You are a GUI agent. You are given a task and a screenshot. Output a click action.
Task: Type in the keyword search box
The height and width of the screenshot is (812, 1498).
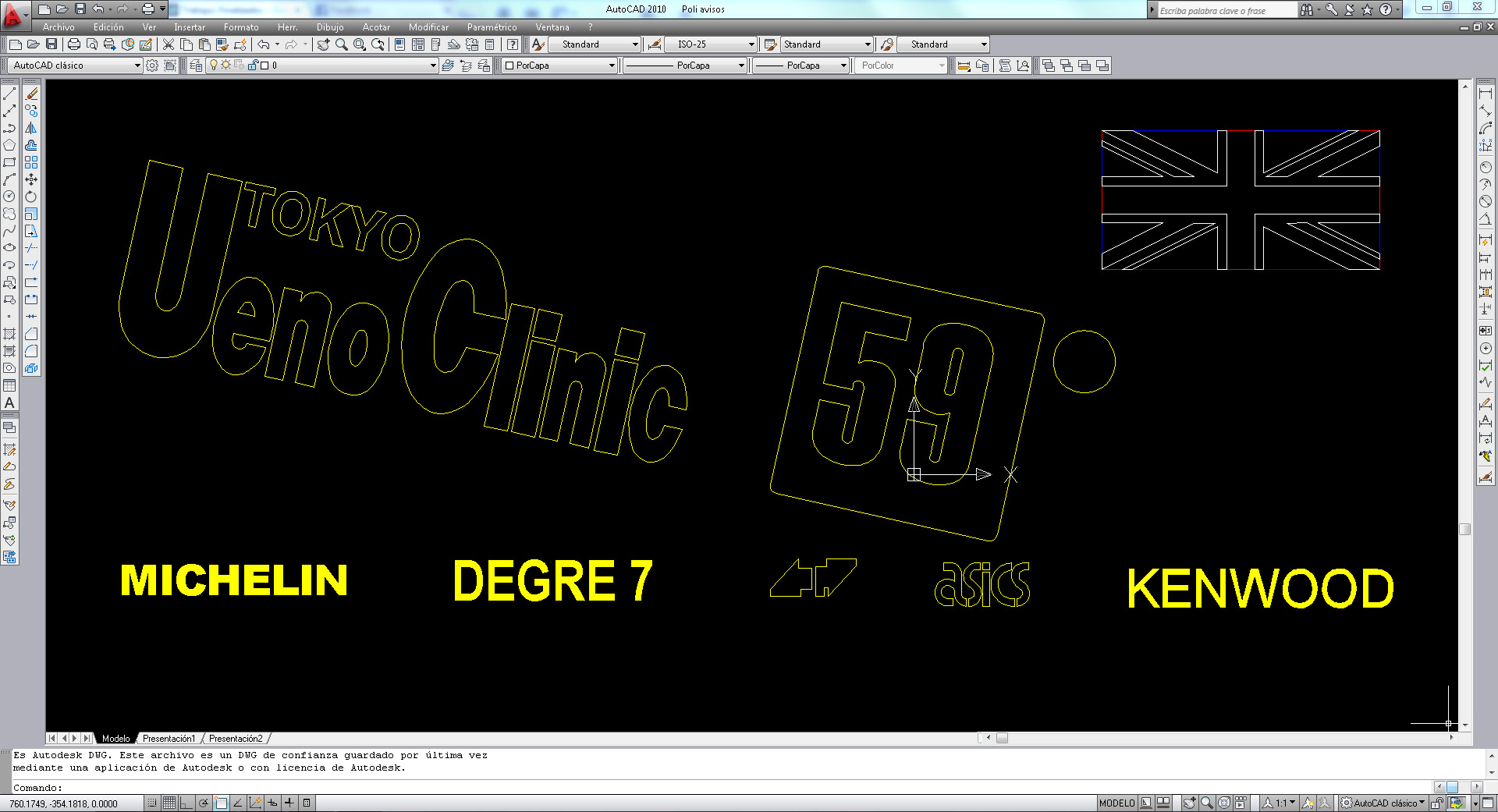coord(1226,10)
